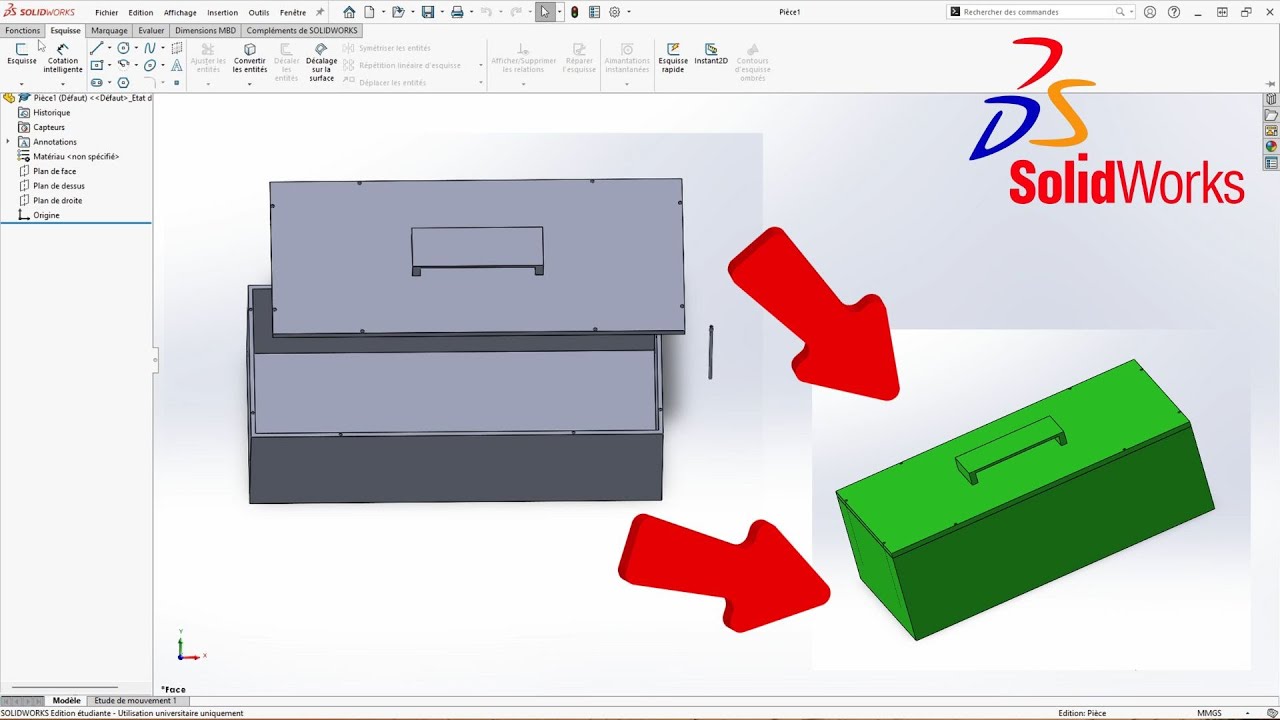Open the Options gear icon
The width and height of the screenshot is (1280, 720).
coord(614,12)
